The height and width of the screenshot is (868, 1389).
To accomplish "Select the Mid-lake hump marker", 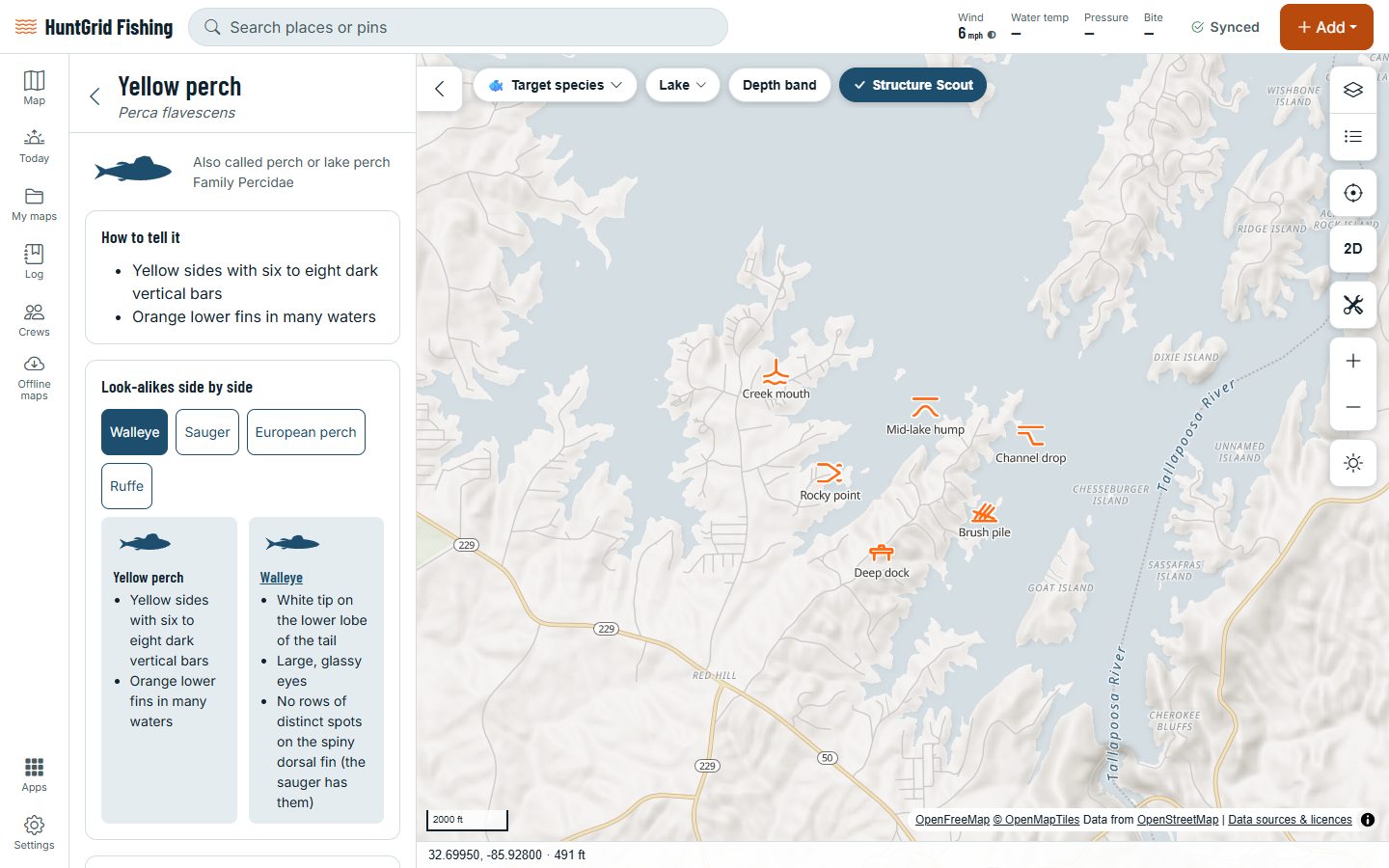I will click(925, 407).
